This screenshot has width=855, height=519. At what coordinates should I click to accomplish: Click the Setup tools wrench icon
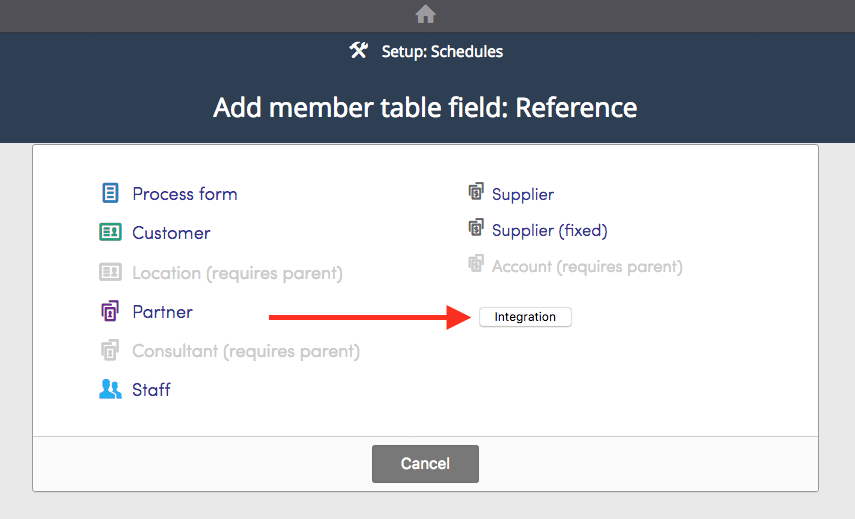pyautogui.click(x=358, y=51)
